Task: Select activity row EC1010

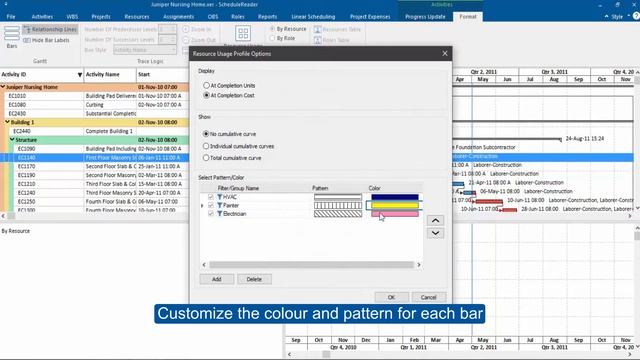Action: 94,96
